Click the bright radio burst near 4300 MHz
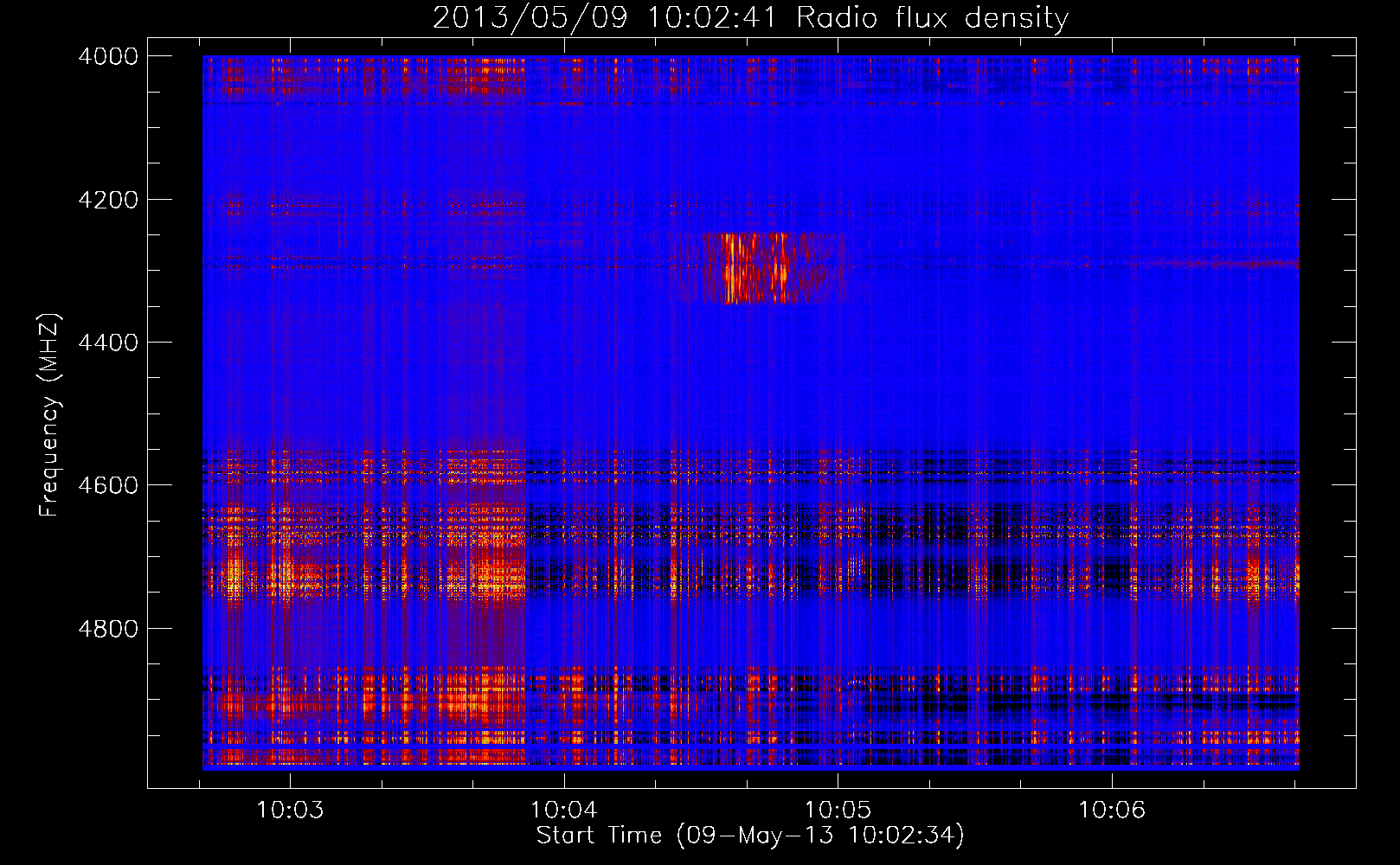 (757, 268)
